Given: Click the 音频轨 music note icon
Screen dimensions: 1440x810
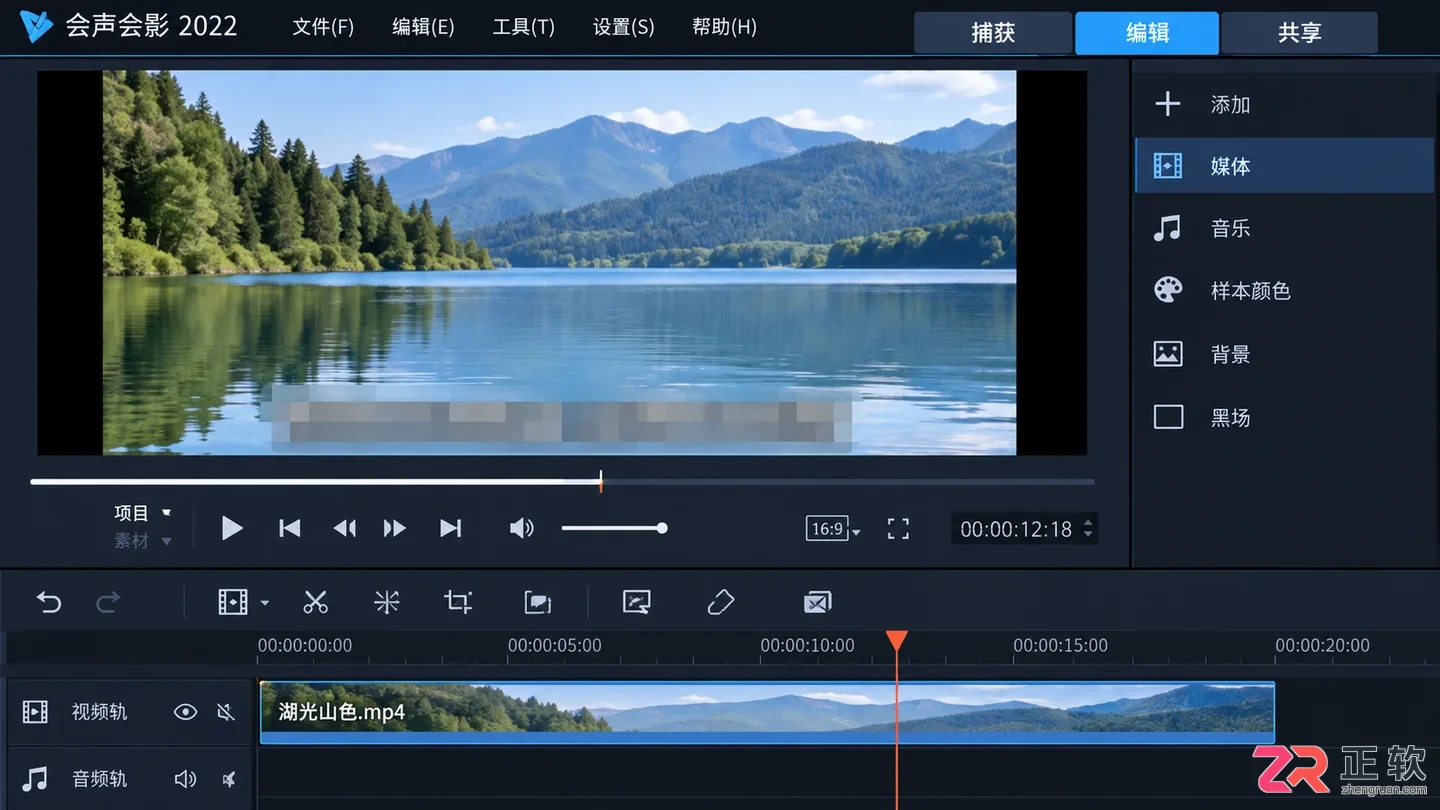Looking at the screenshot, I should [x=35, y=778].
